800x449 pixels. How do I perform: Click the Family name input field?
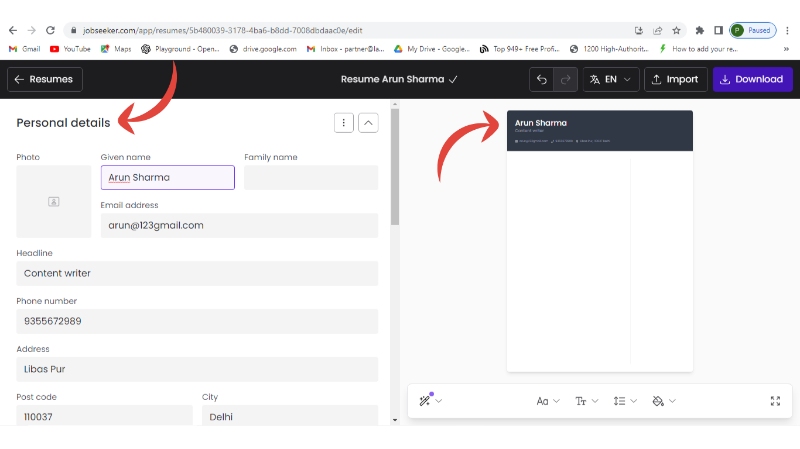[310, 178]
